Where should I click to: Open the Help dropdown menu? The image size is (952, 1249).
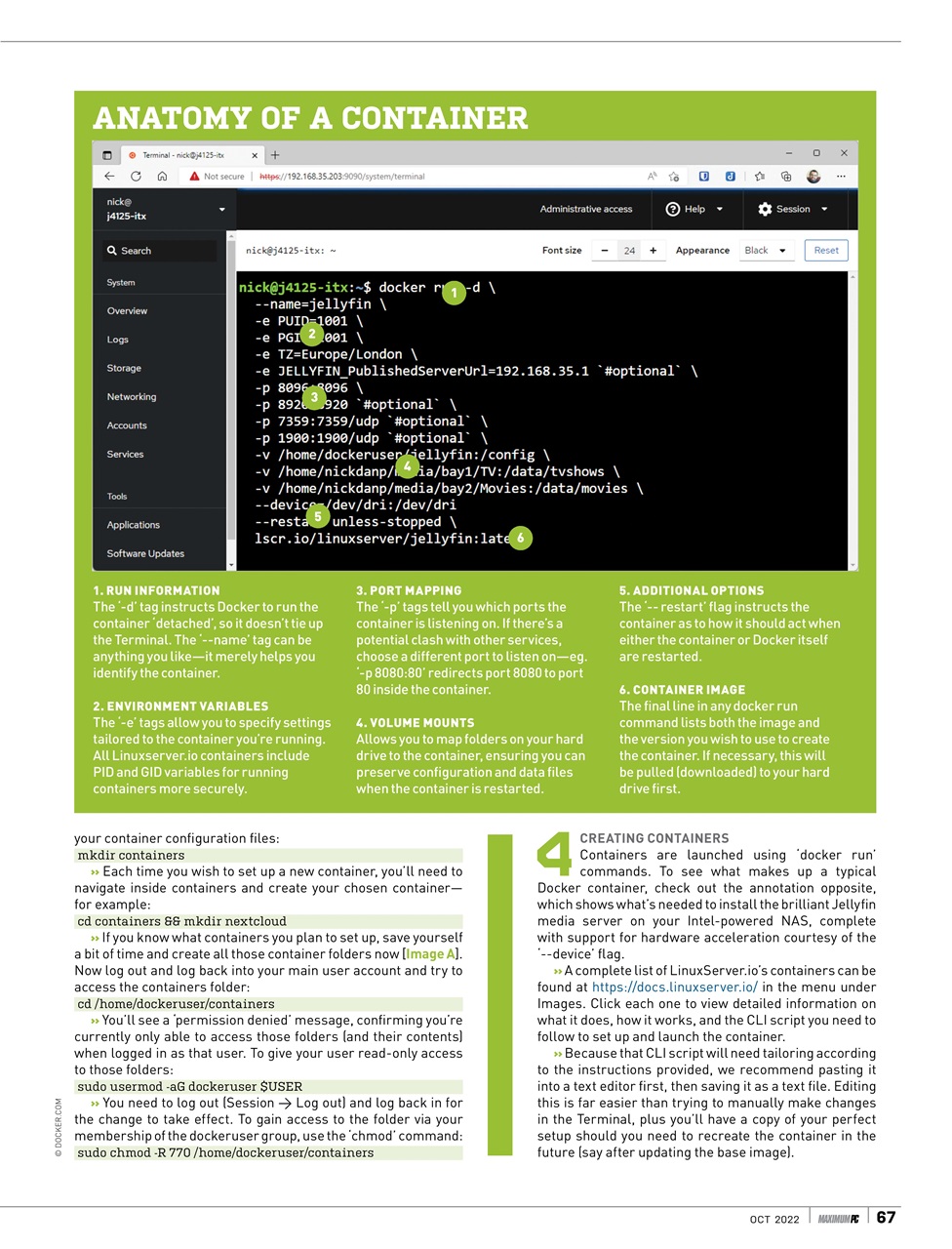point(694,209)
